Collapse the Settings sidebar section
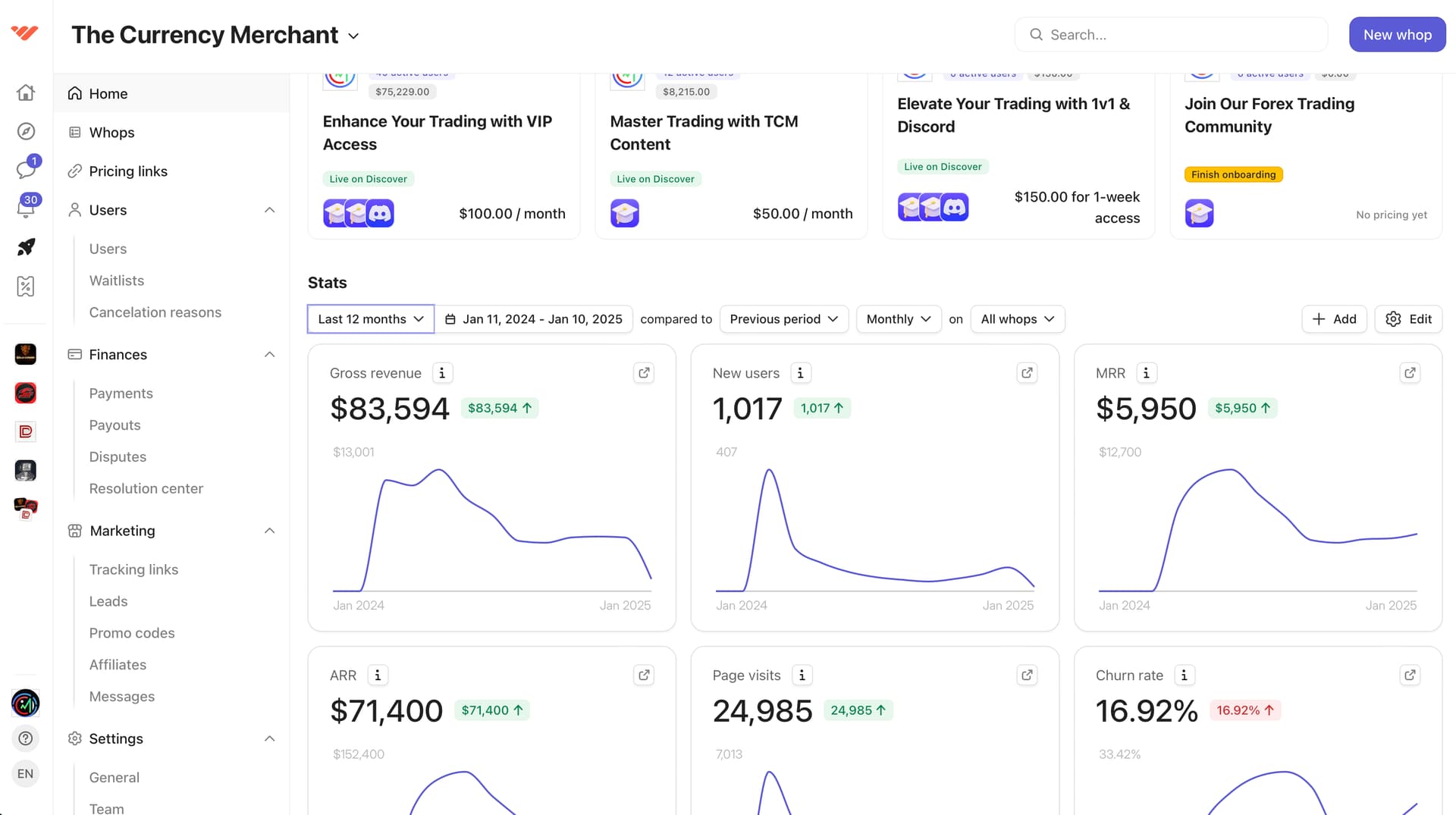Screen dimensions: 1456x815 tap(269, 738)
